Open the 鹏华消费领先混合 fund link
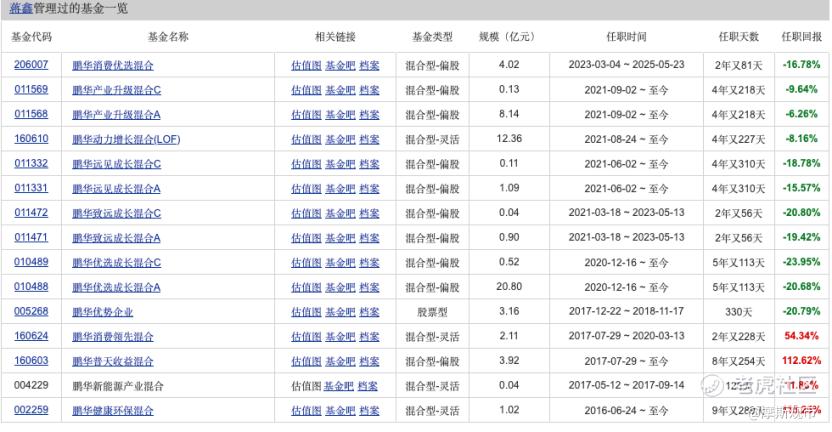Screen dimensions: 832x432 pyautogui.click(x=112, y=336)
